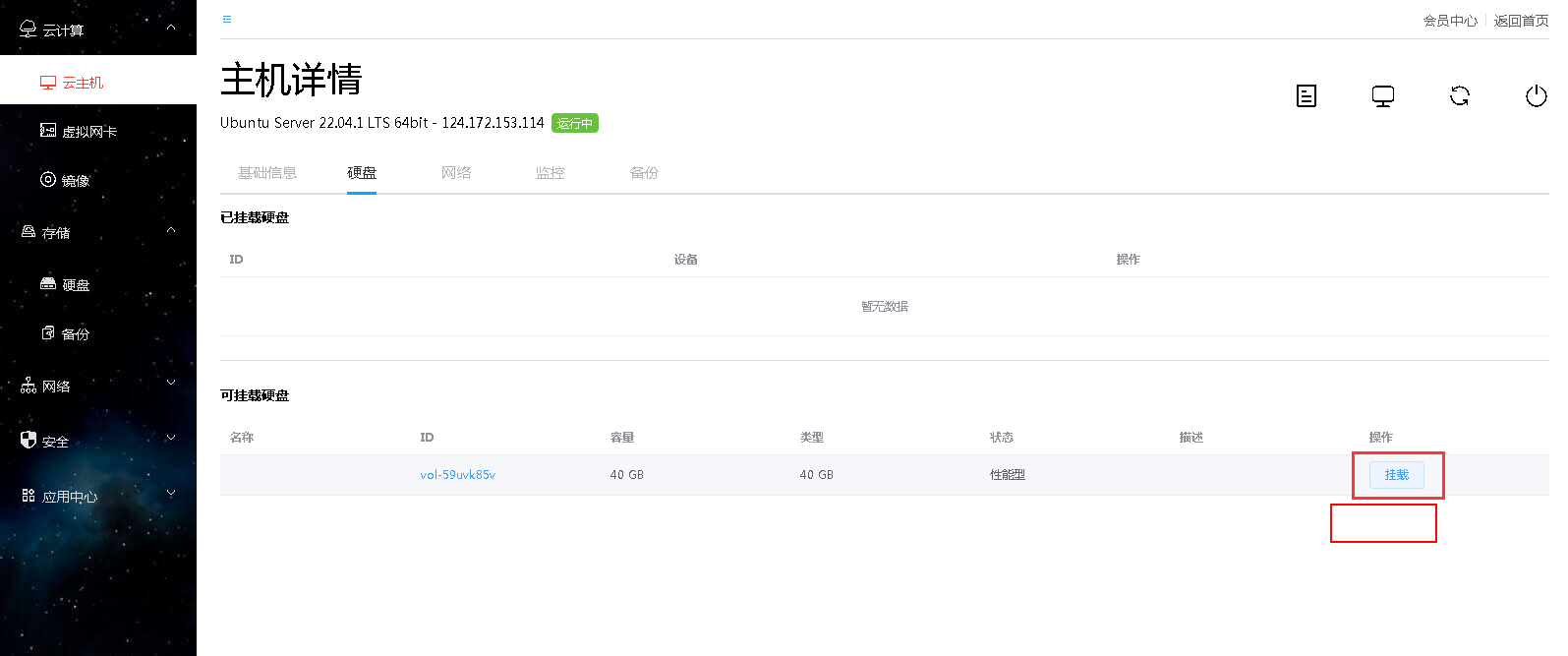Switch to the 监控 tab
This screenshot has width=1568, height=656.
pos(550,173)
